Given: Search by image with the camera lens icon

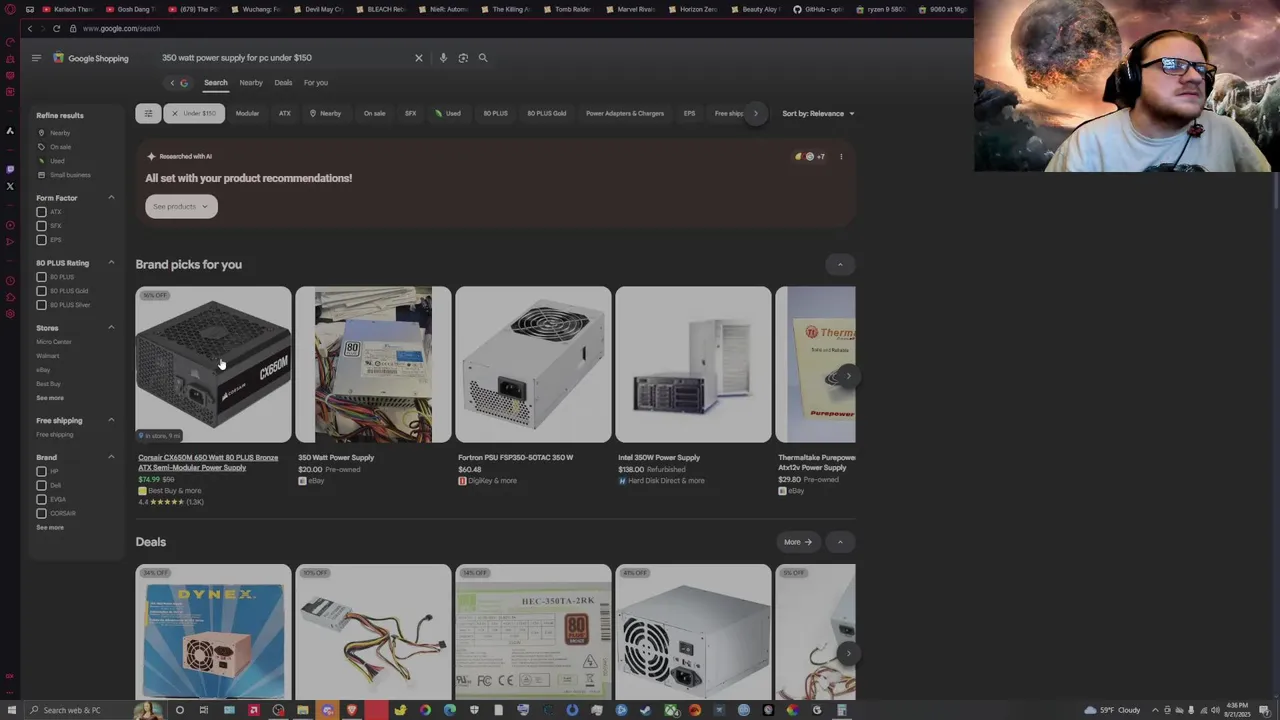Looking at the screenshot, I should click(463, 58).
